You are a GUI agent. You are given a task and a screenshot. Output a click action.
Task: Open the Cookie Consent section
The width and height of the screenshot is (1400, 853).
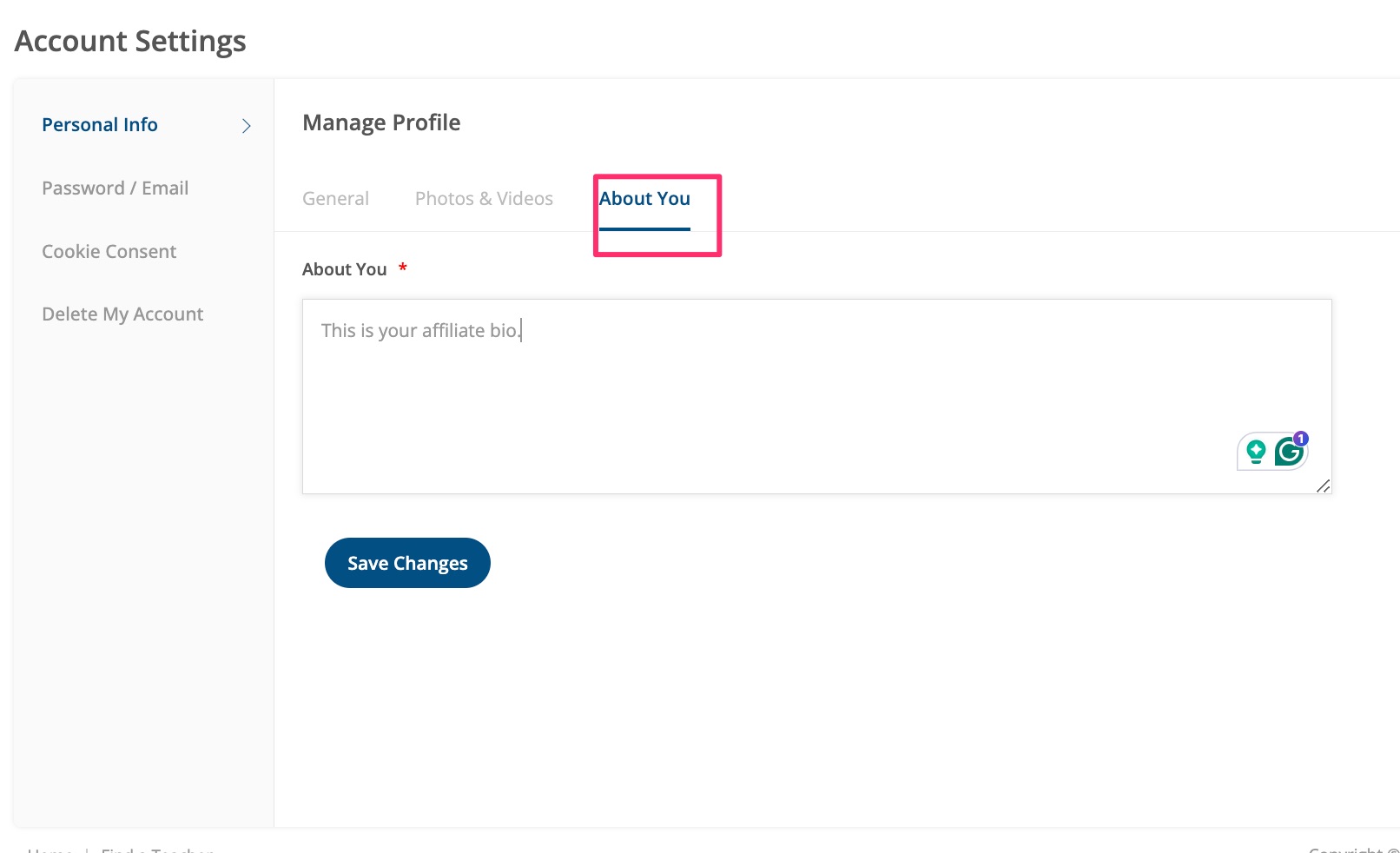point(109,252)
